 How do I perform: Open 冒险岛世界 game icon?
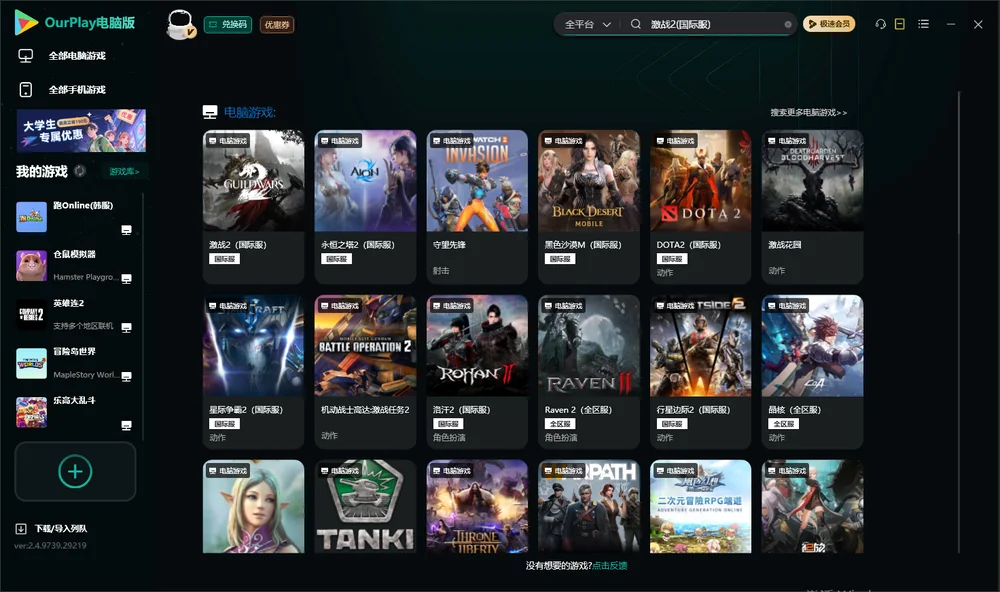point(31,363)
